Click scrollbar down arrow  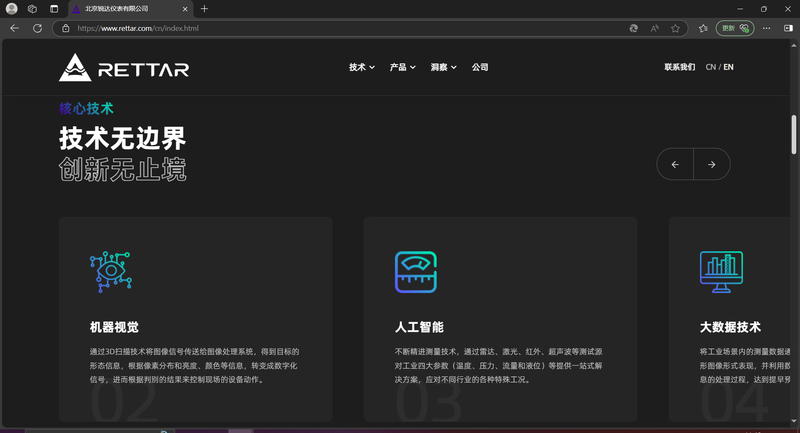click(x=793, y=421)
